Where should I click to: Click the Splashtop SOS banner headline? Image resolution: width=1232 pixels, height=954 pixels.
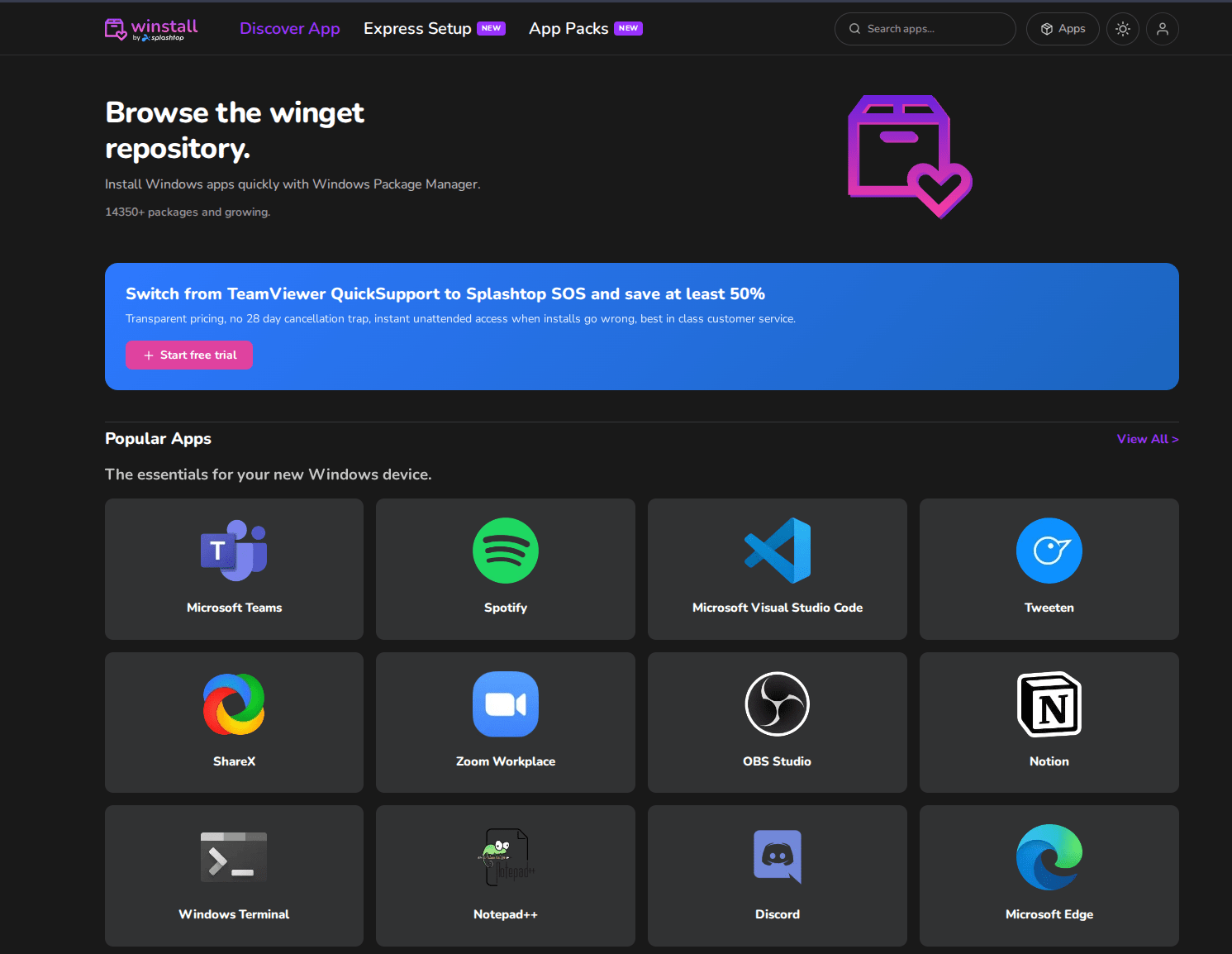(445, 293)
